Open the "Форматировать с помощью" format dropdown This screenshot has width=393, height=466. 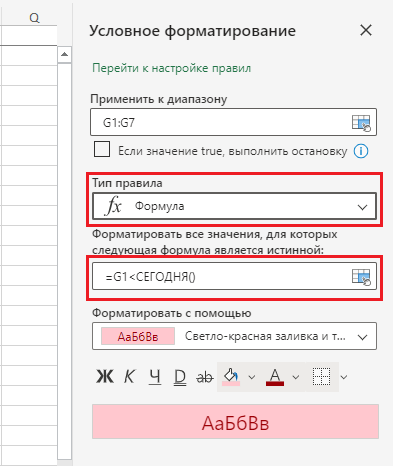click(x=234, y=336)
